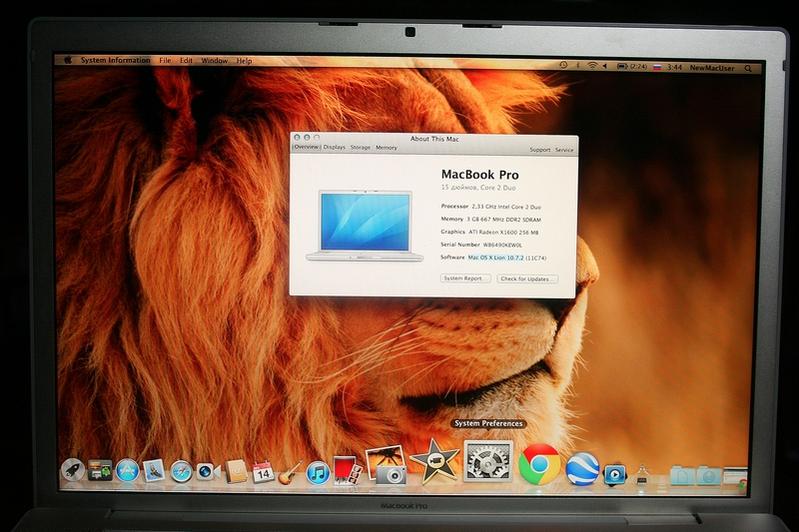Screen dimensions: 799x532
Task: Launch GarageBand guitar icon
Action: [x=290, y=472]
